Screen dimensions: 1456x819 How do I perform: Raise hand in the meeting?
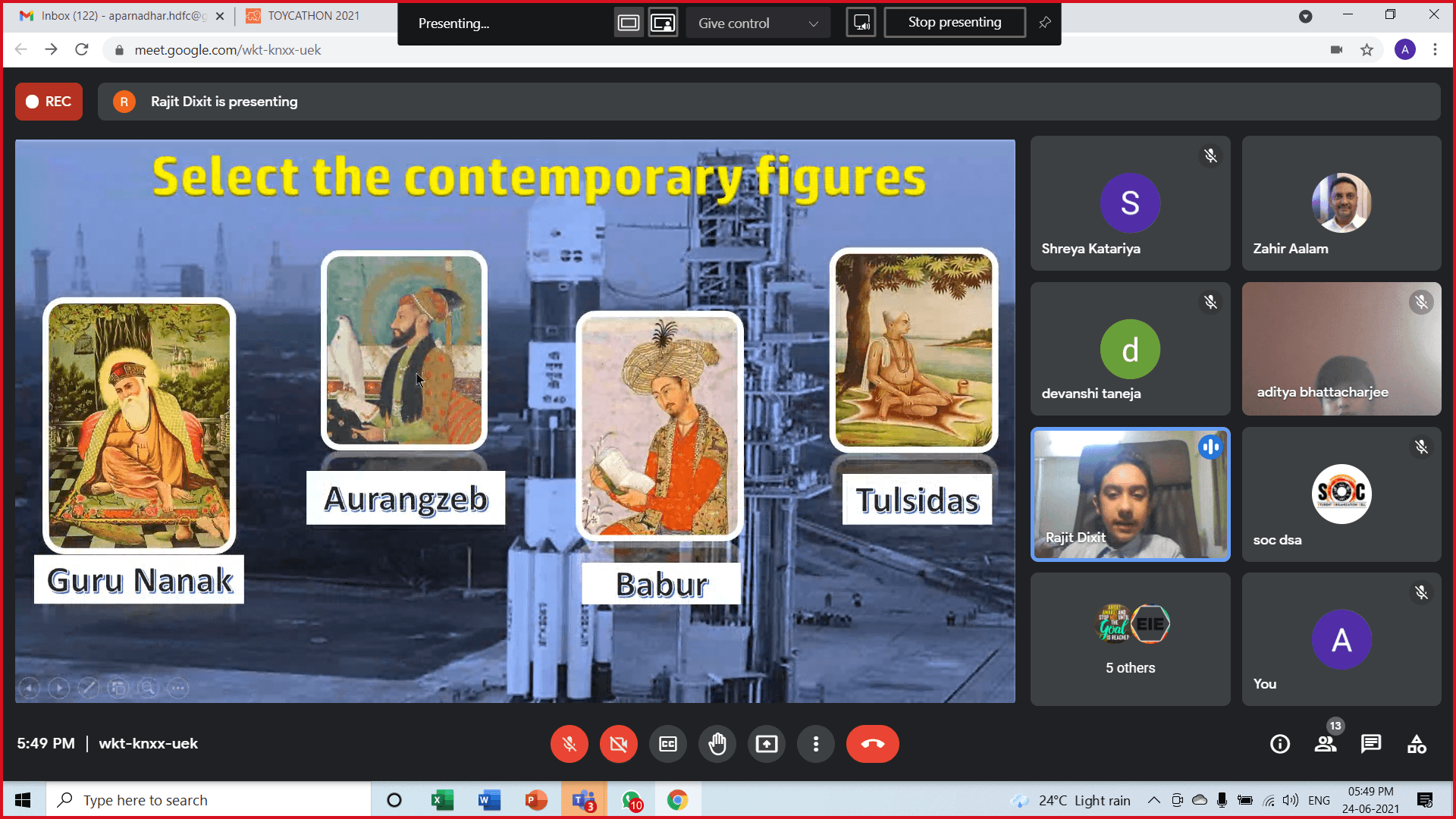(717, 744)
